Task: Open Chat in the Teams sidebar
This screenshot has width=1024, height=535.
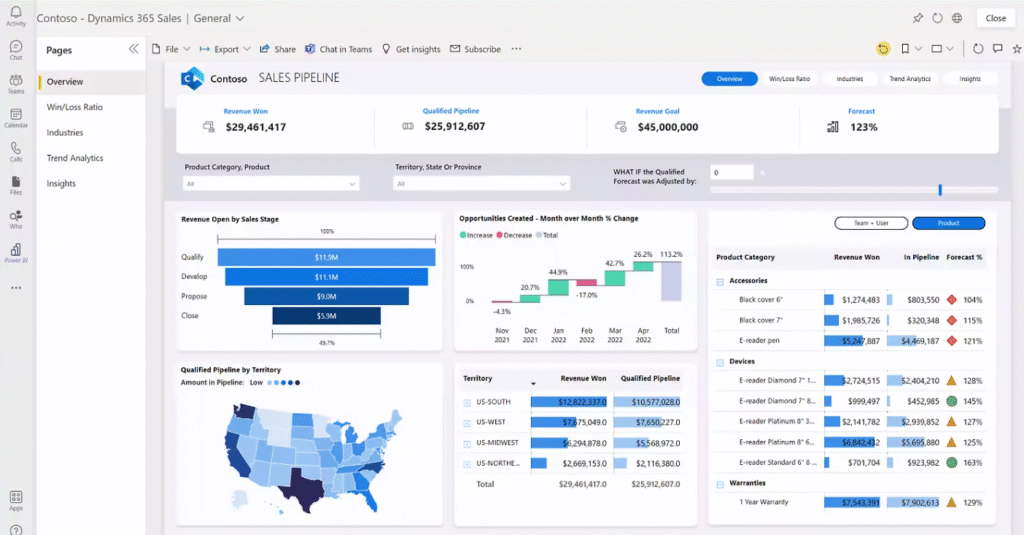Action: coord(16,50)
